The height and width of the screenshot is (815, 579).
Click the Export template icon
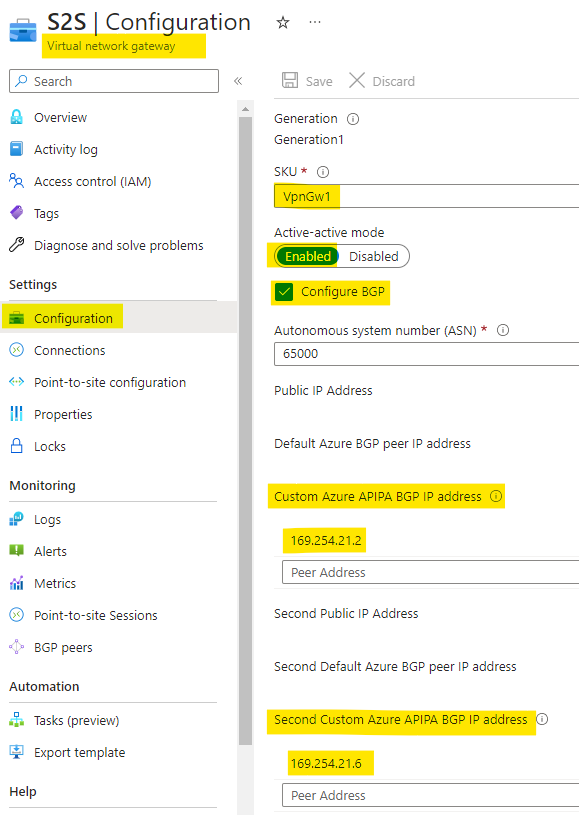pos(17,752)
